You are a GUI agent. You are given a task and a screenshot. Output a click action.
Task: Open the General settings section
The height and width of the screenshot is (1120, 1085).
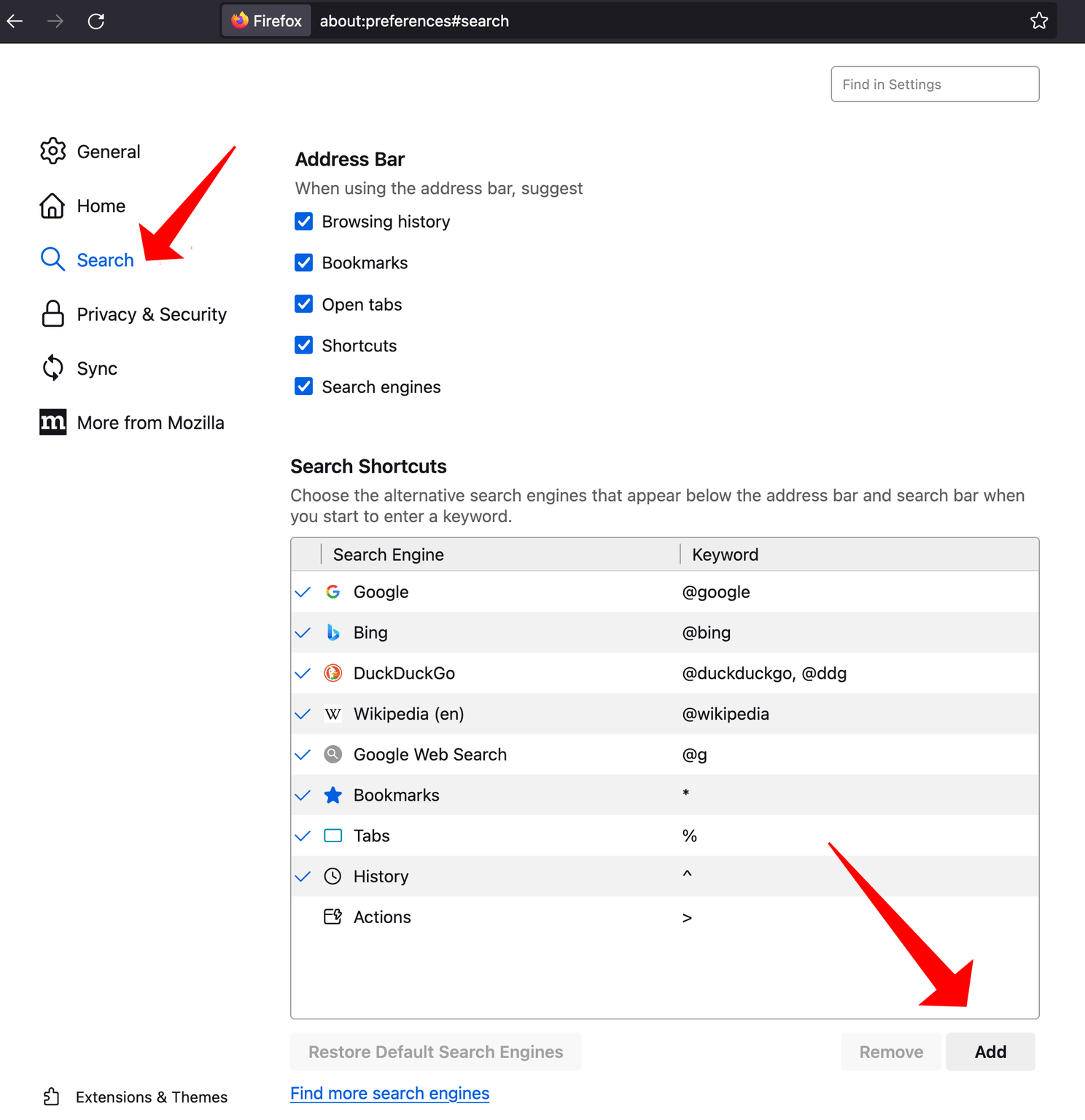tap(109, 152)
